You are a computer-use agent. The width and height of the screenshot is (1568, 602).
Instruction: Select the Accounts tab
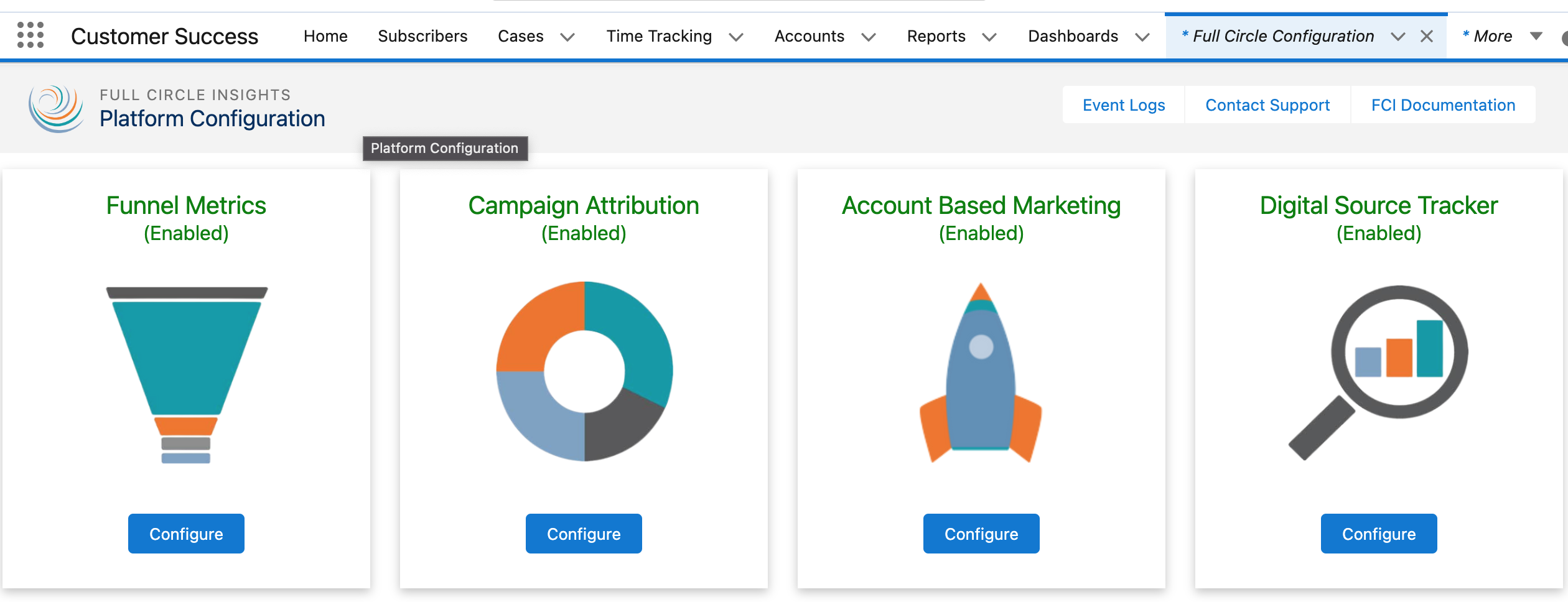[810, 36]
